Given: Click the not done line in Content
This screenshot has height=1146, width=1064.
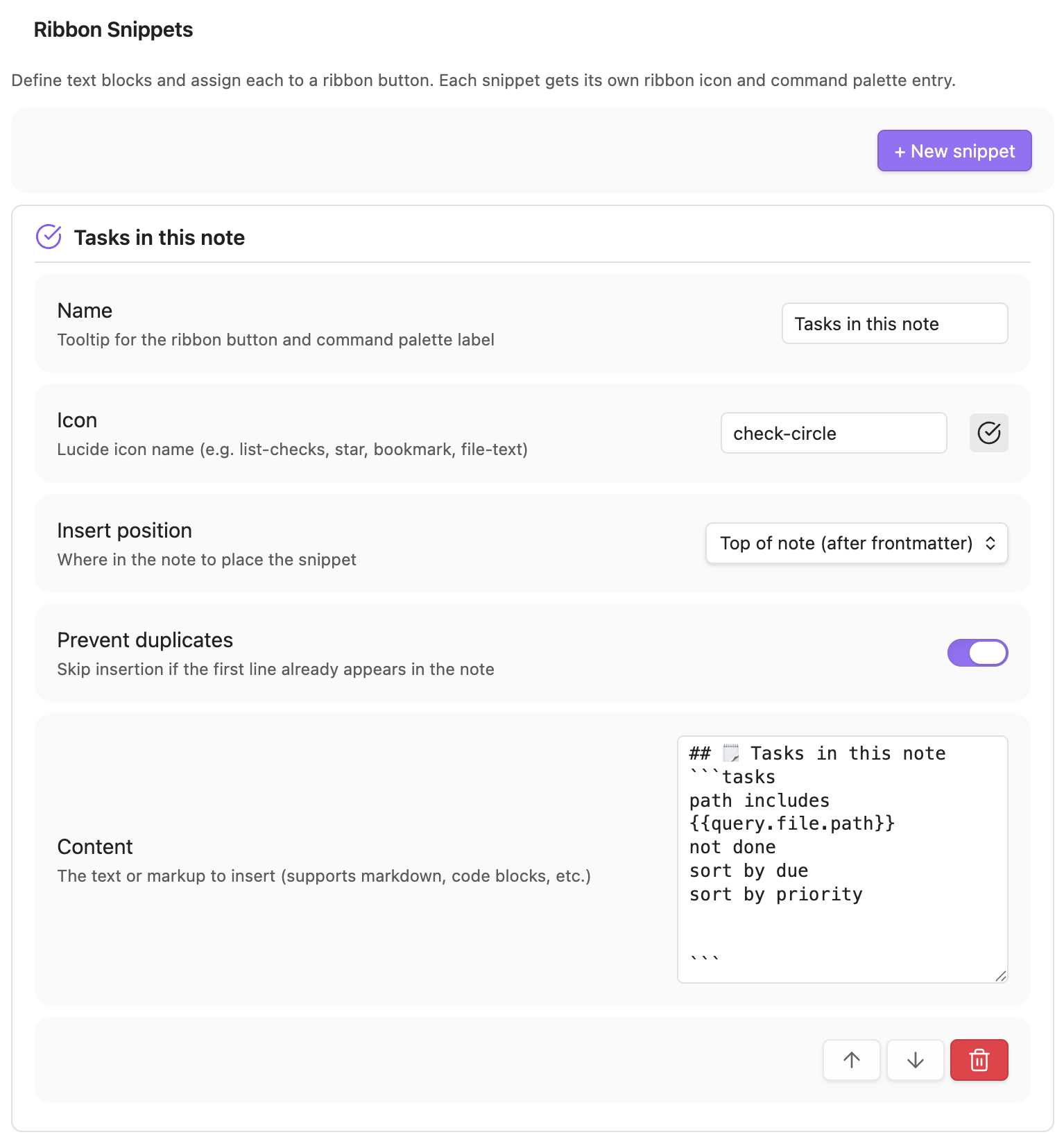Looking at the screenshot, I should (x=732, y=847).
